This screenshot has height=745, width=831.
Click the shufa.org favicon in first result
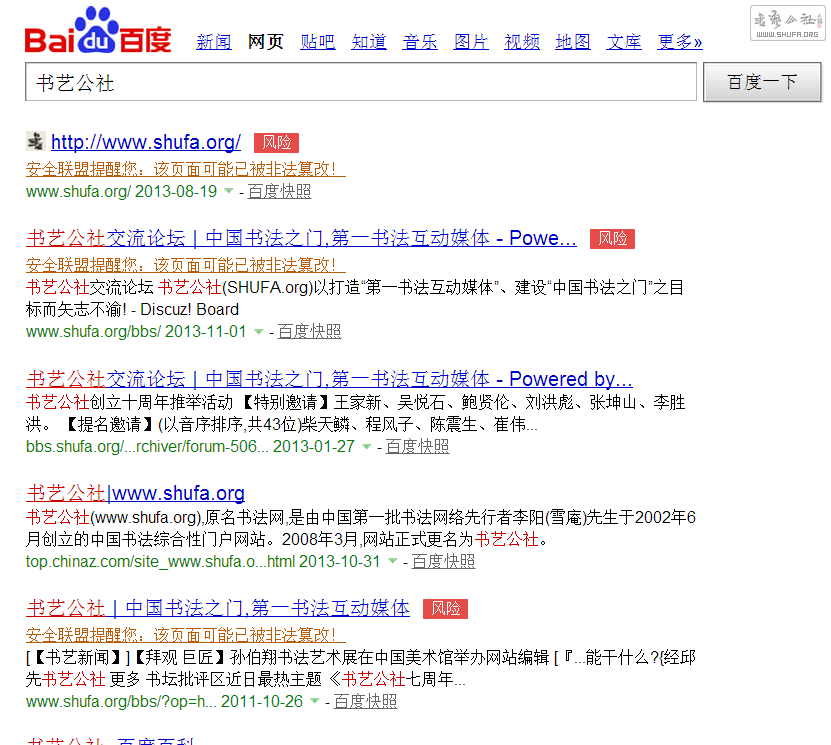35,141
